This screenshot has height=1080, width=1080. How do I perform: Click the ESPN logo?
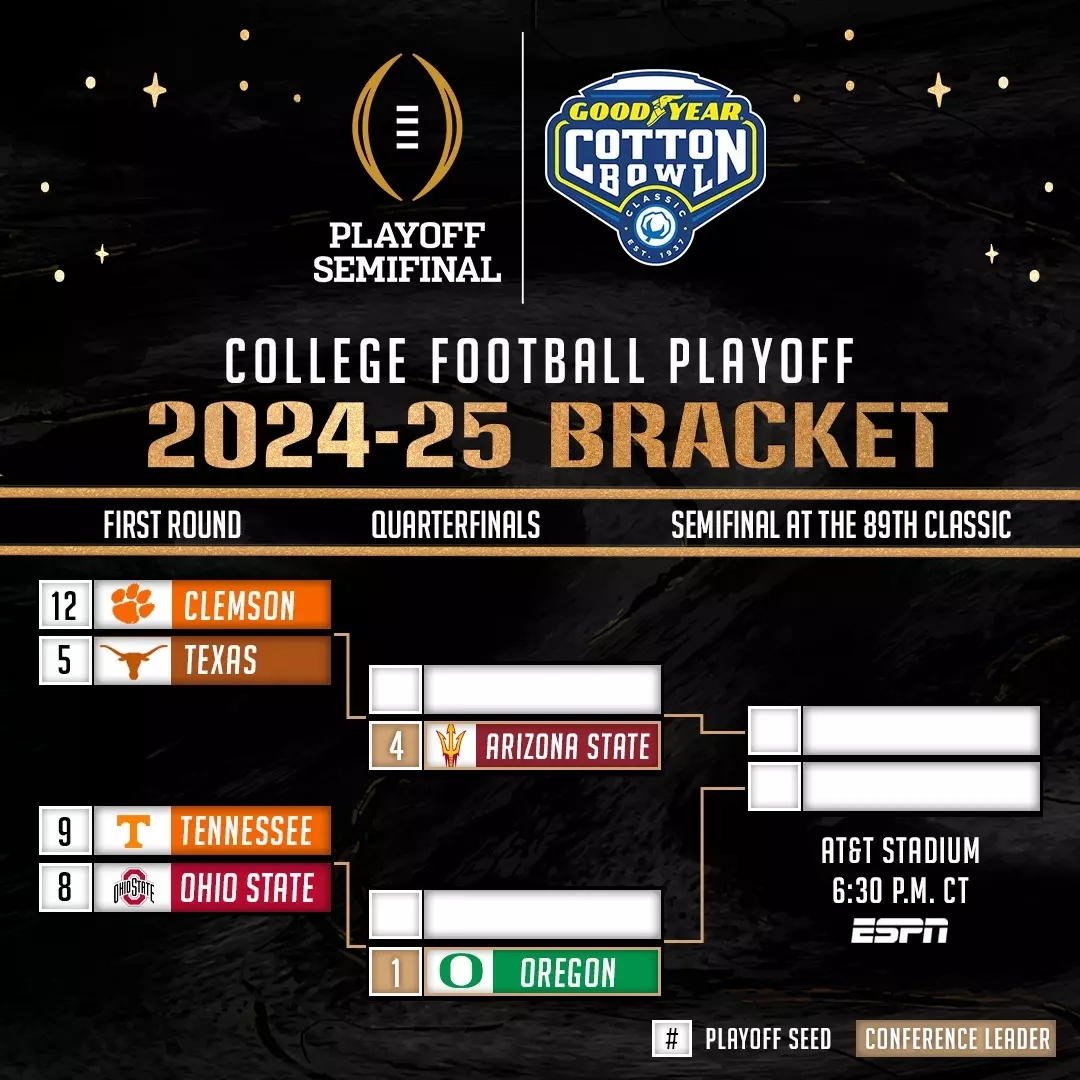pos(900,932)
